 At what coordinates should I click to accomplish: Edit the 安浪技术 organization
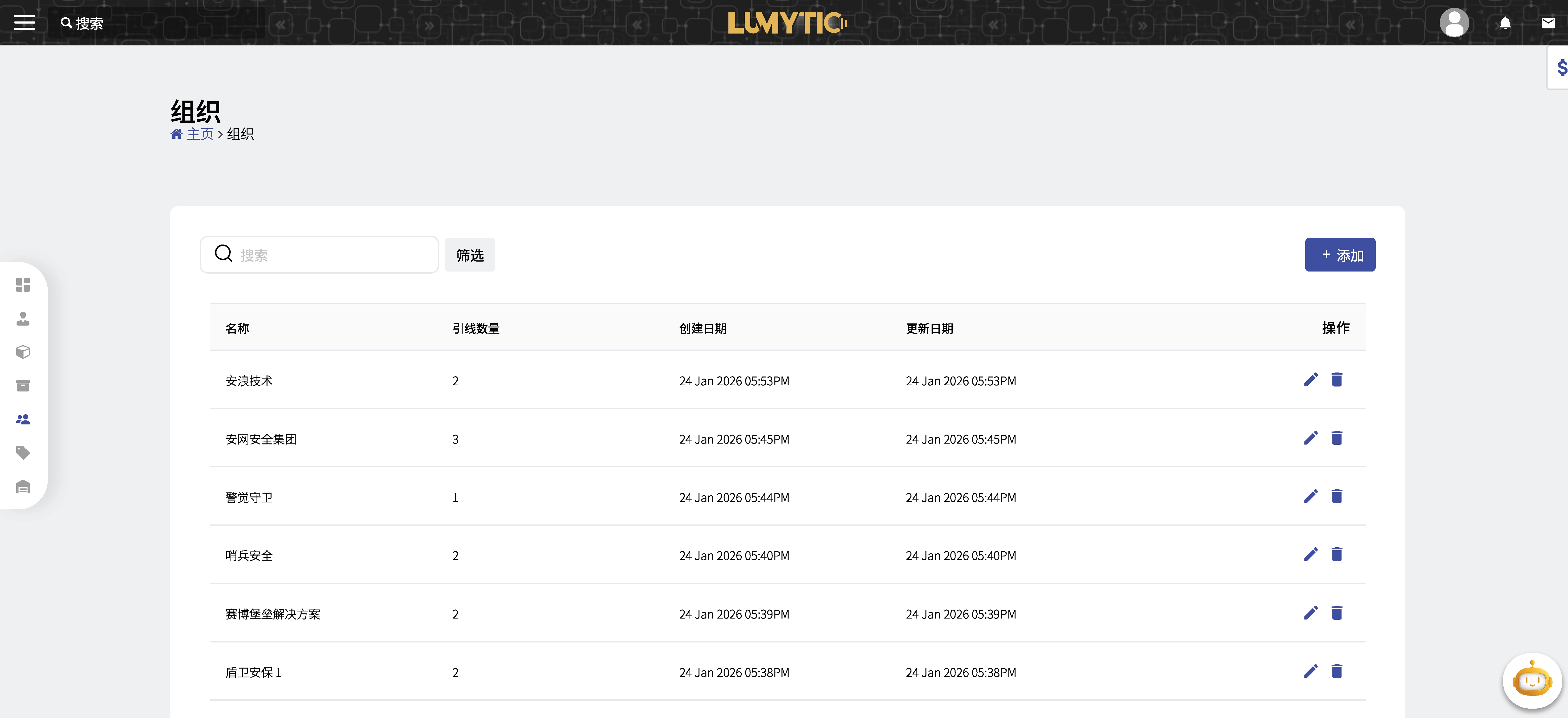coord(1311,380)
